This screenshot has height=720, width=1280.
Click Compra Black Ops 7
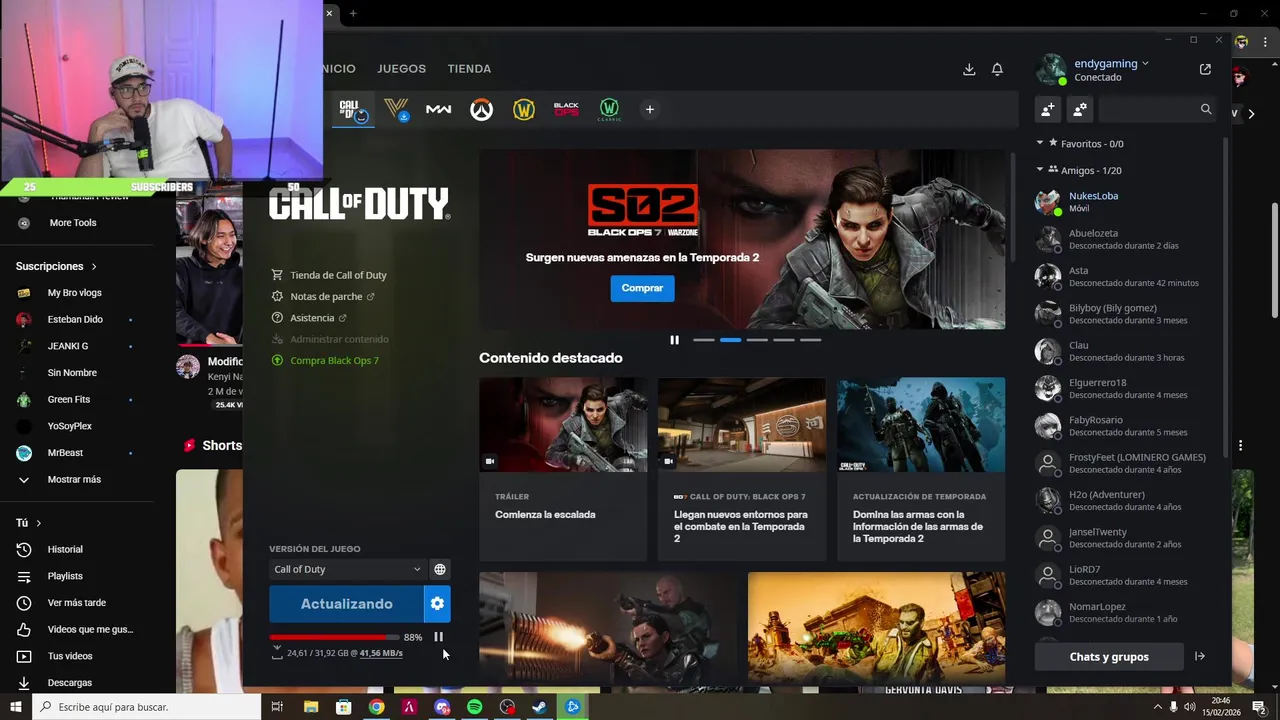pos(334,360)
